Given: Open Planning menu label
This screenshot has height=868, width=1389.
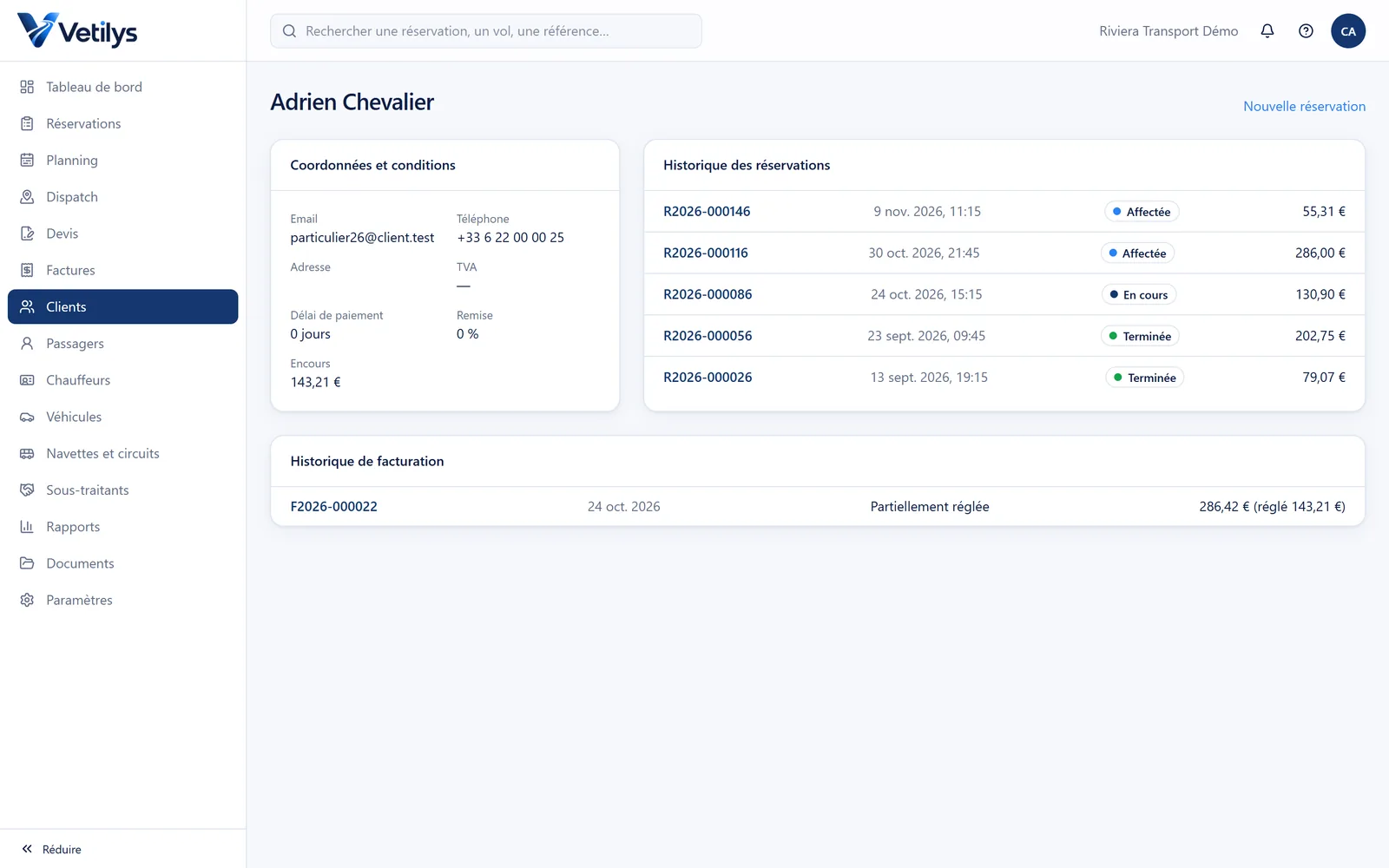Looking at the screenshot, I should pos(72,160).
